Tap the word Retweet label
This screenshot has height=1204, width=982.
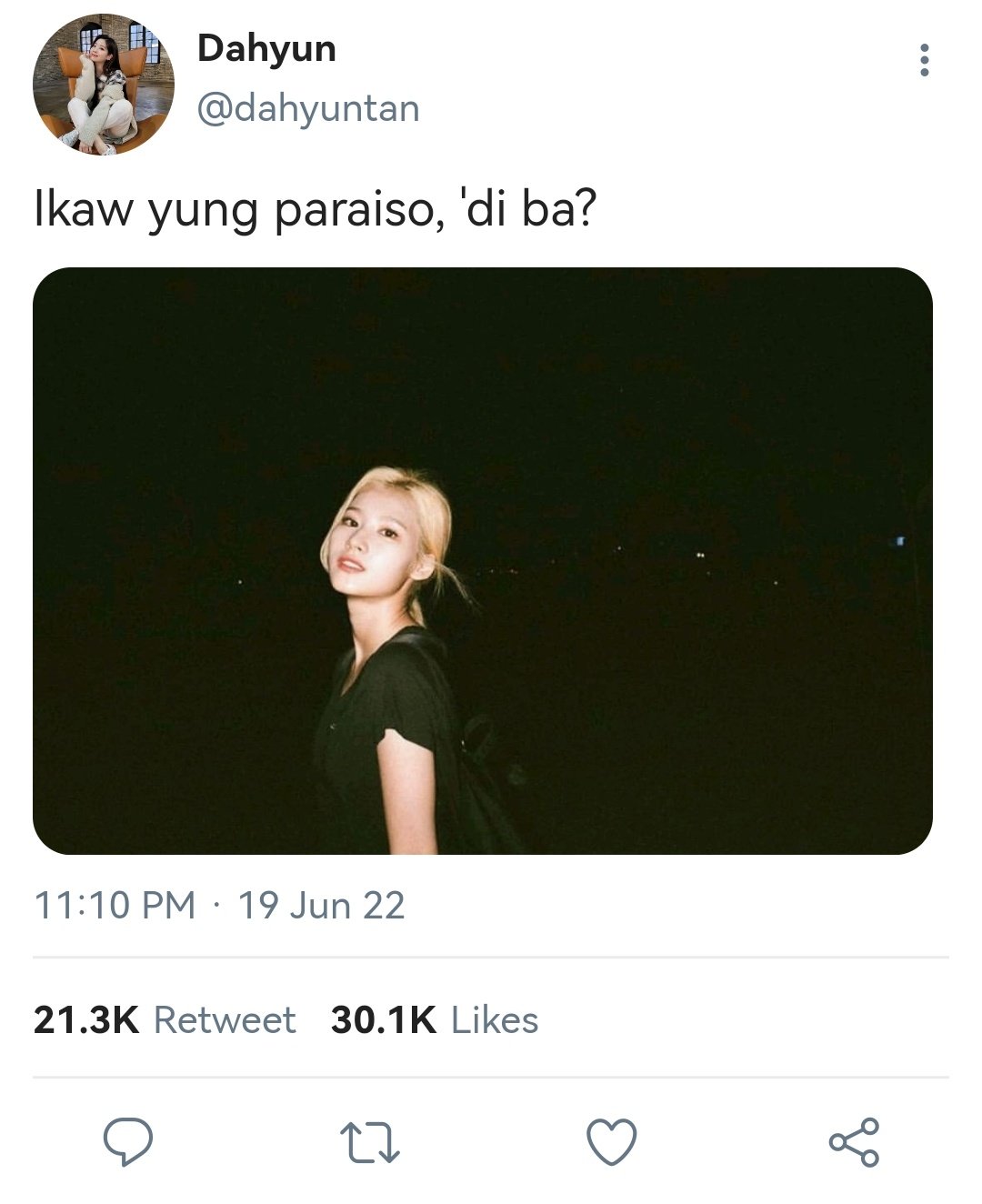[x=225, y=1020]
